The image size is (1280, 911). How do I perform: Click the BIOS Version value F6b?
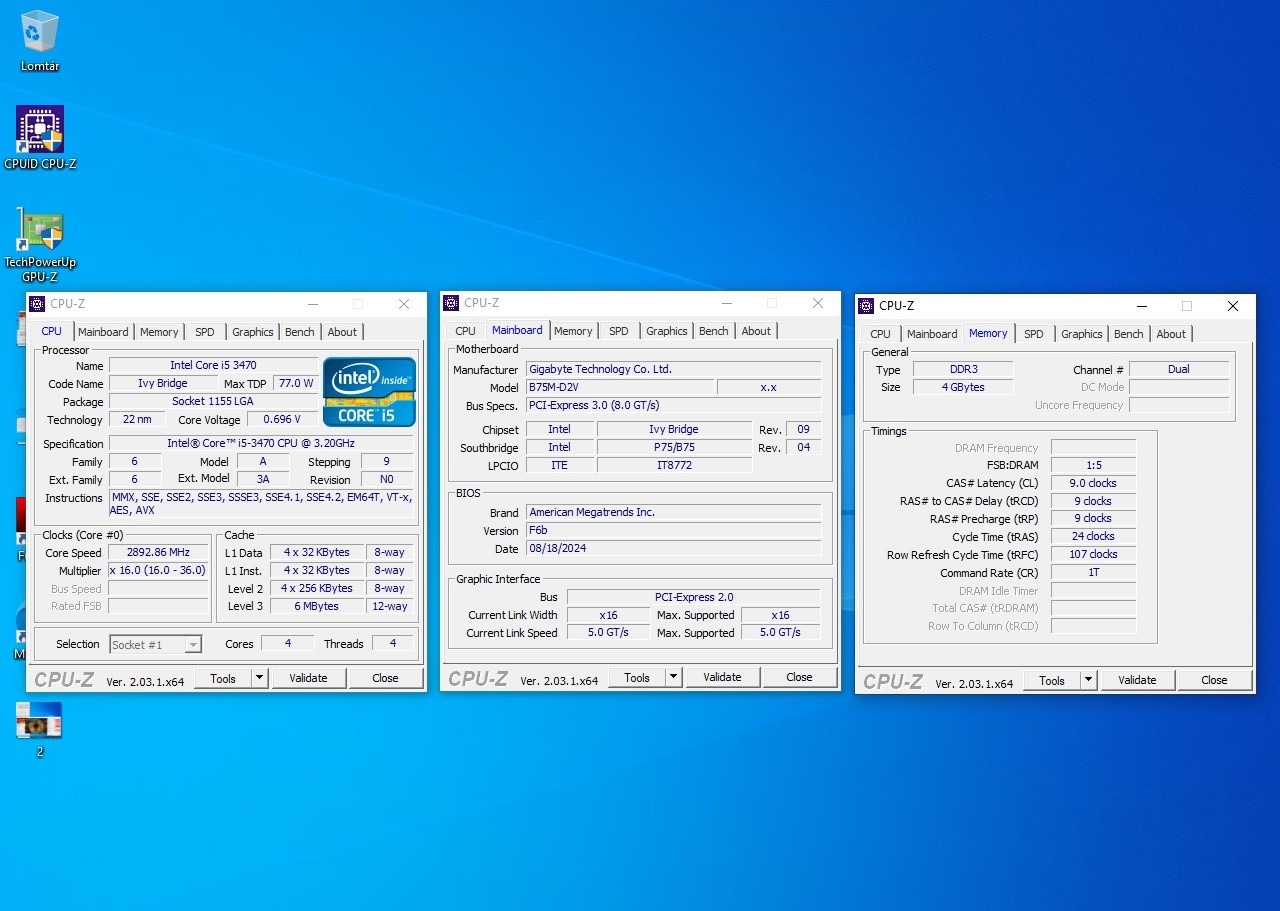(x=674, y=531)
